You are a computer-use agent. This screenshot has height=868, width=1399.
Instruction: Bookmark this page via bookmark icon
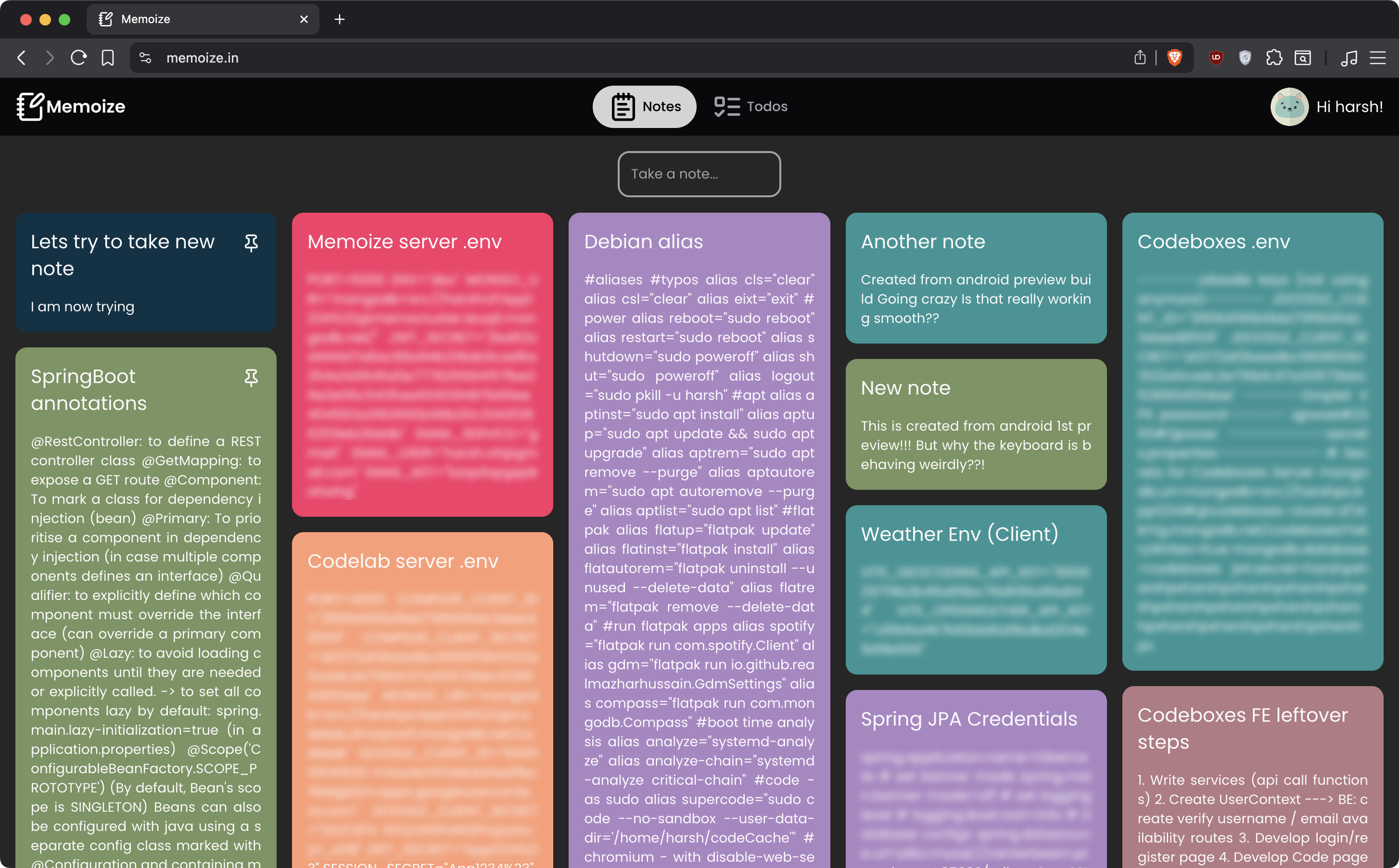coord(107,58)
